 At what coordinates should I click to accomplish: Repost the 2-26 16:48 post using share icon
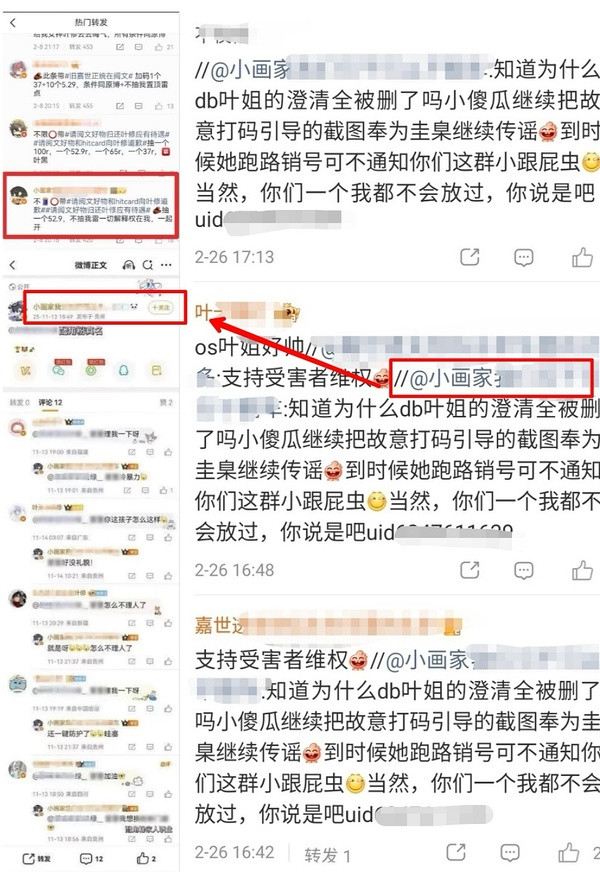(x=470, y=571)
